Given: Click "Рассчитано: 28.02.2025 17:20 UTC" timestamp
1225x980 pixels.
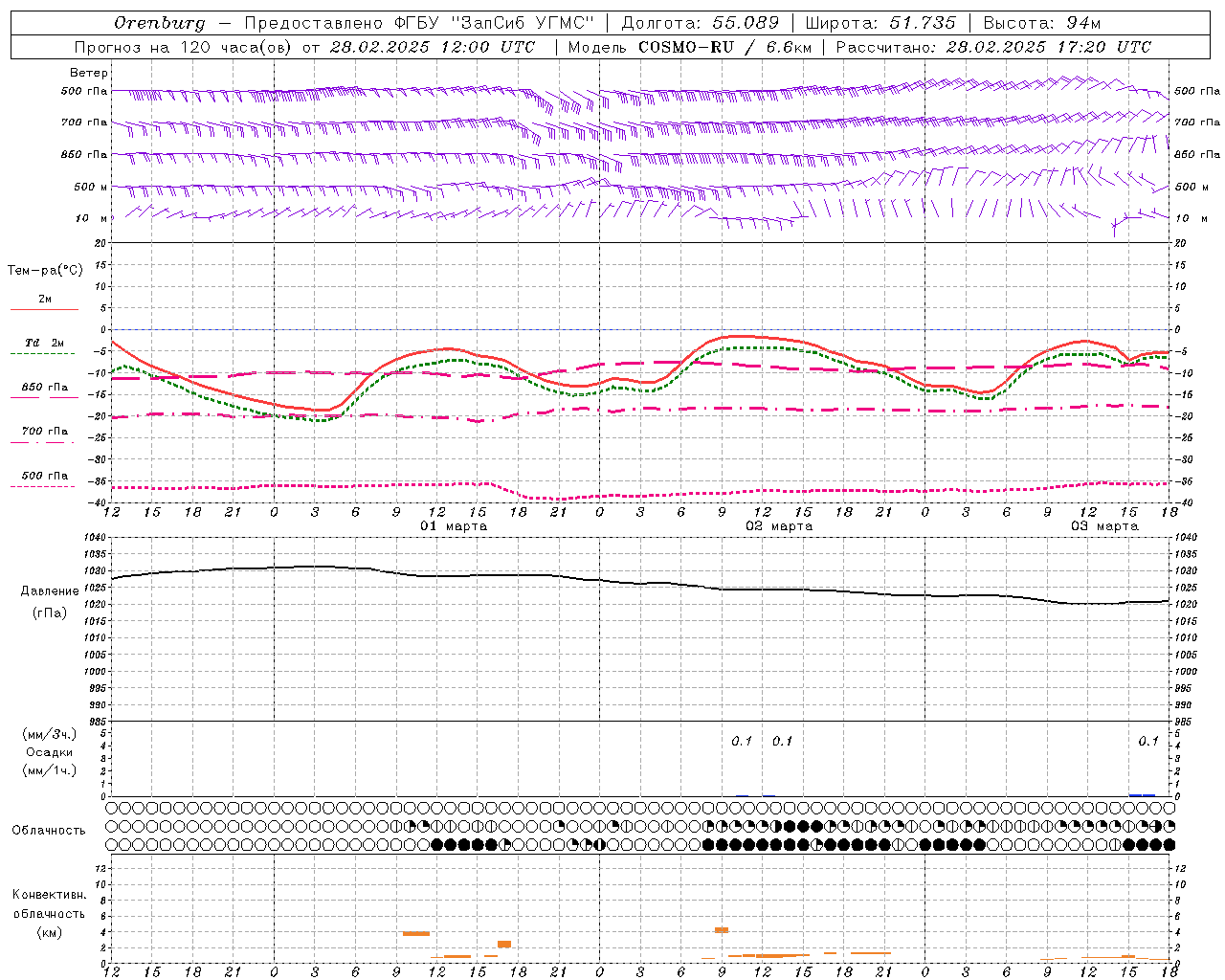Looking at the screenshot, I should [993, 47].
